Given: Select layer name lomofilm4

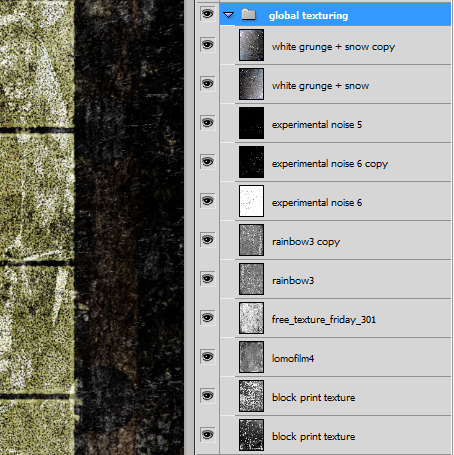Looking at the screenshot, I should pyautogui.click(x=293, y=358).
